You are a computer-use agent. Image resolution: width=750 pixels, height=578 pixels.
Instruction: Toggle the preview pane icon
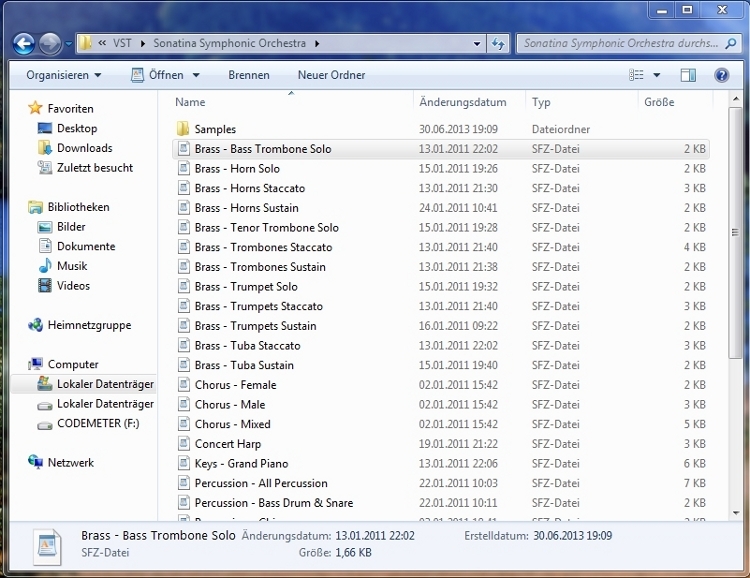[x=688, y=75]
